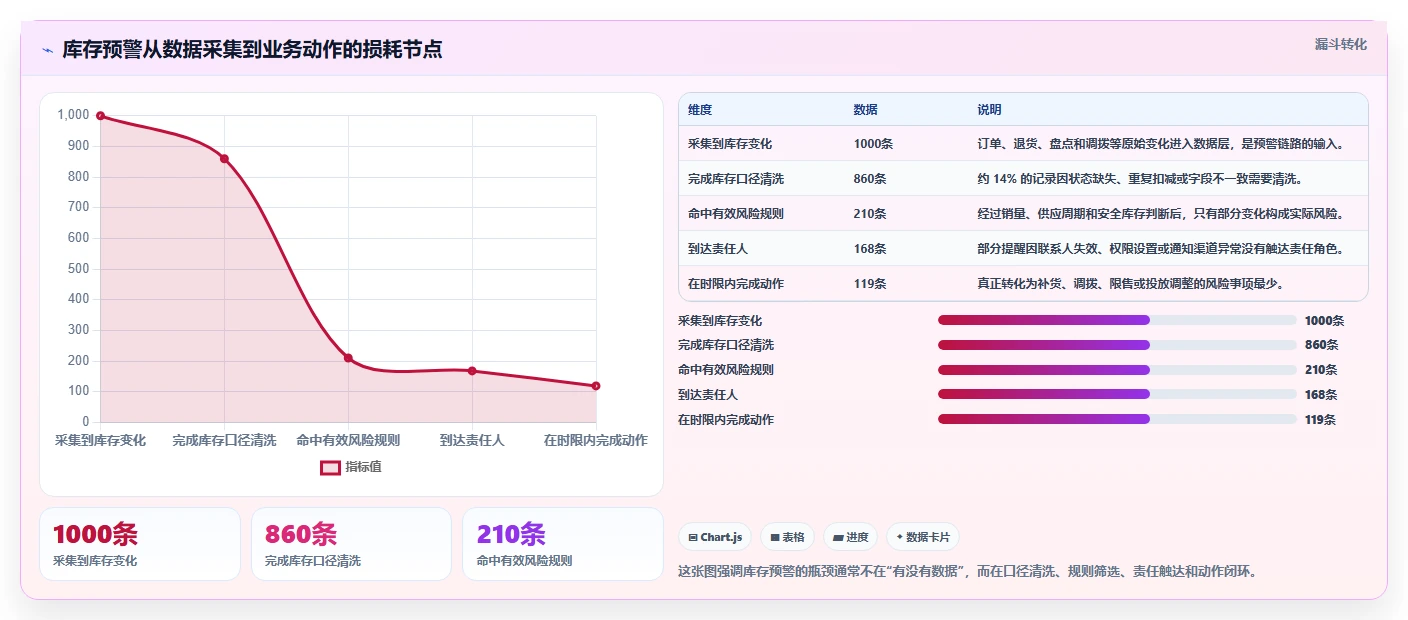Click the 说明 column header

point(989,110)
